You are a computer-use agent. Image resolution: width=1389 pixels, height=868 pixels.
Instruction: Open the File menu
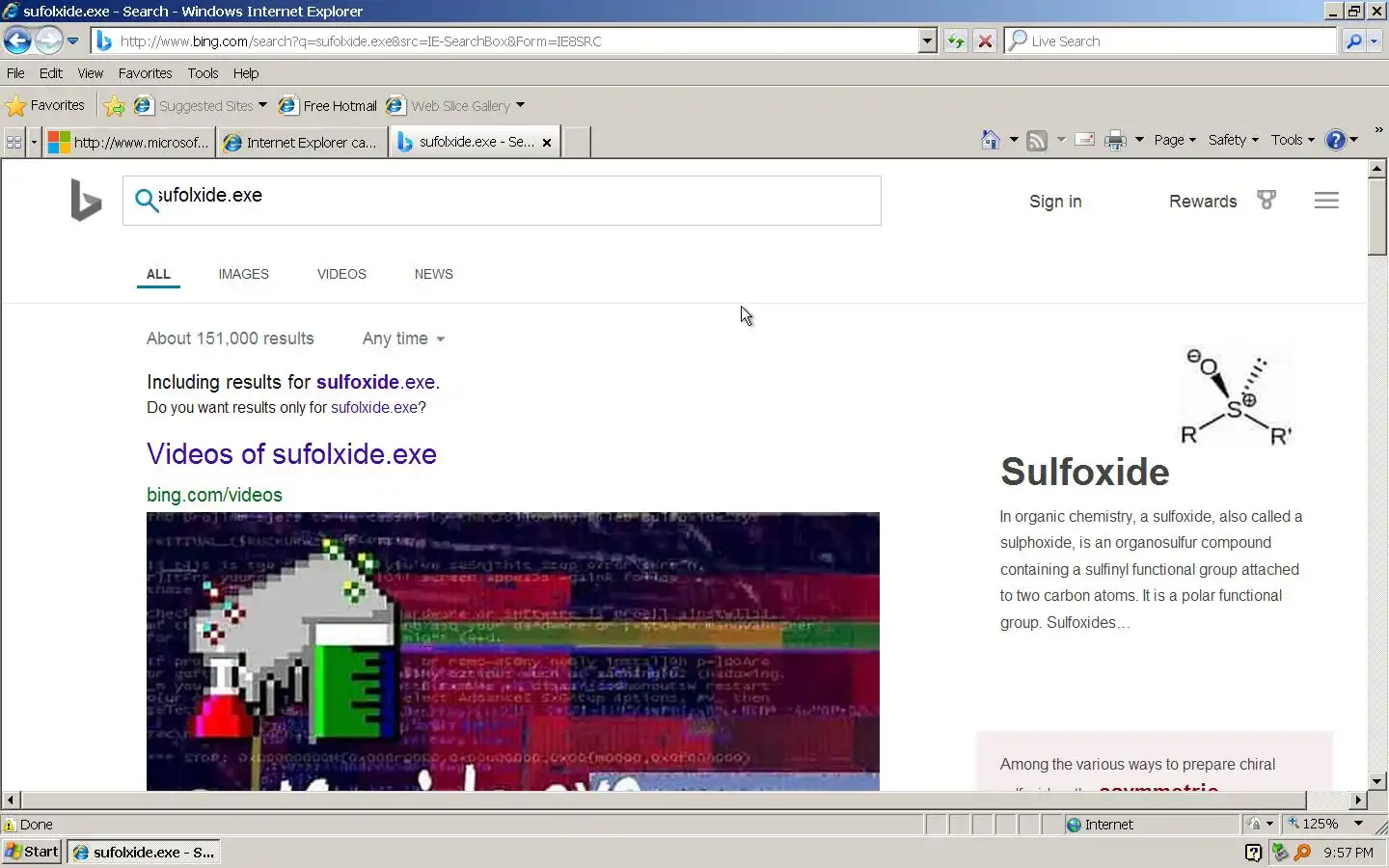[15, 73]
